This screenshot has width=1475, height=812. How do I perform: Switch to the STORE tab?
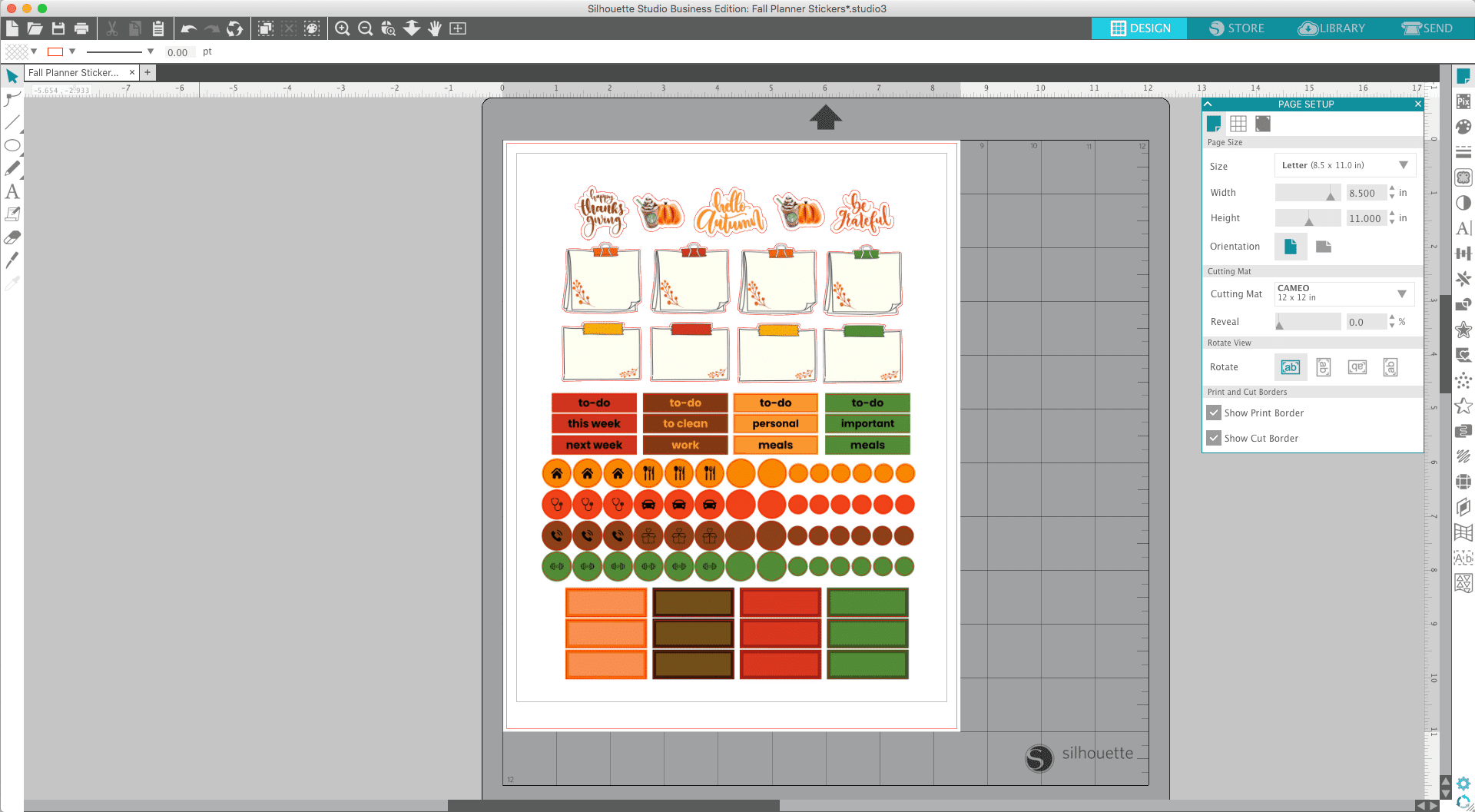pos(1236,28)
